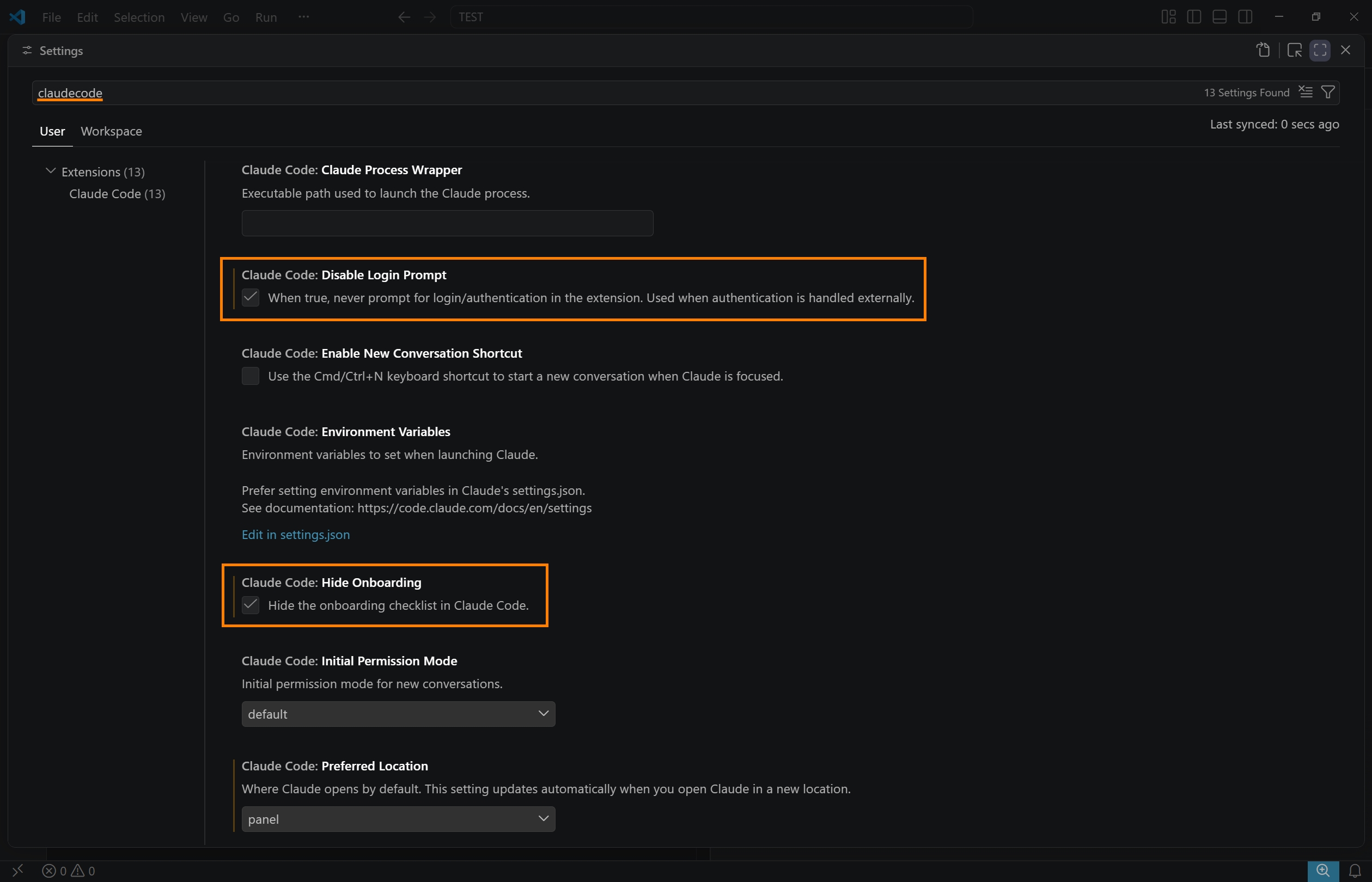Click the zoom magnifier status icon

pyautogui.click(x=1323, y=871)
